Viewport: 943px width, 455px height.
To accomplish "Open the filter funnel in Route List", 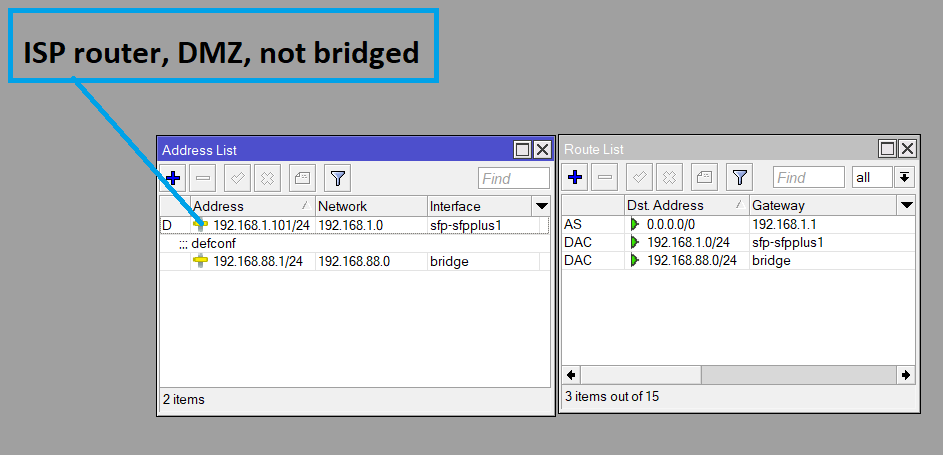I will pyautogui.click(x=739, y=177).
